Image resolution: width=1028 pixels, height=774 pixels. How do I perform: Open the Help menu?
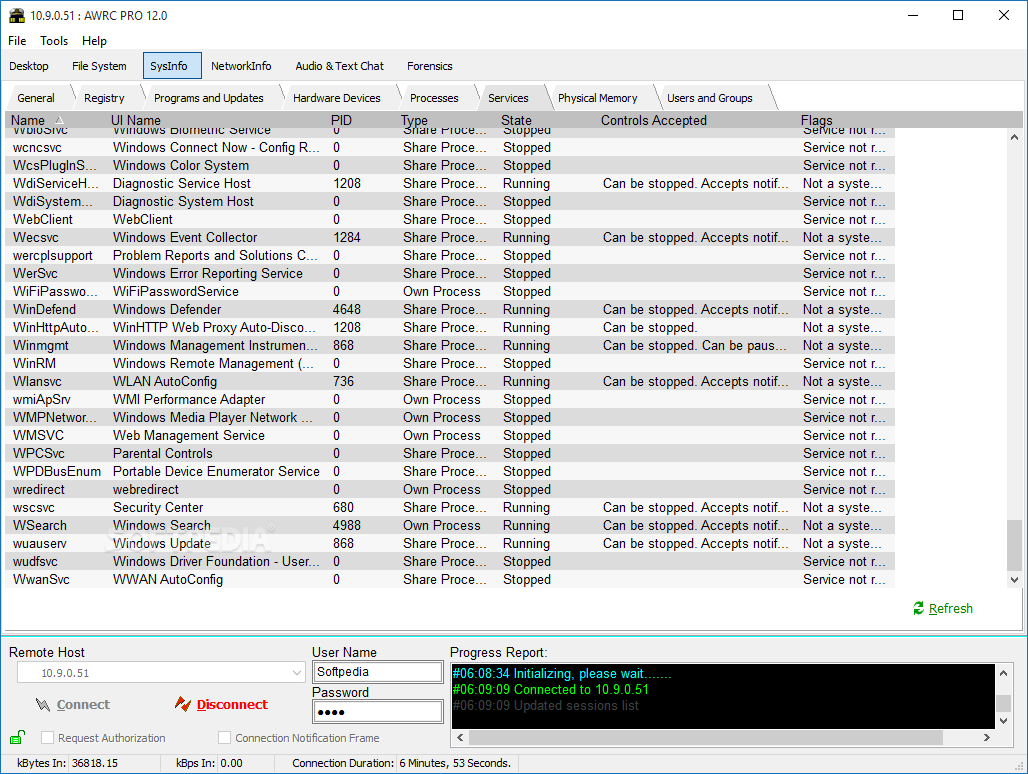pyautogui.click(x=94, y=41)
